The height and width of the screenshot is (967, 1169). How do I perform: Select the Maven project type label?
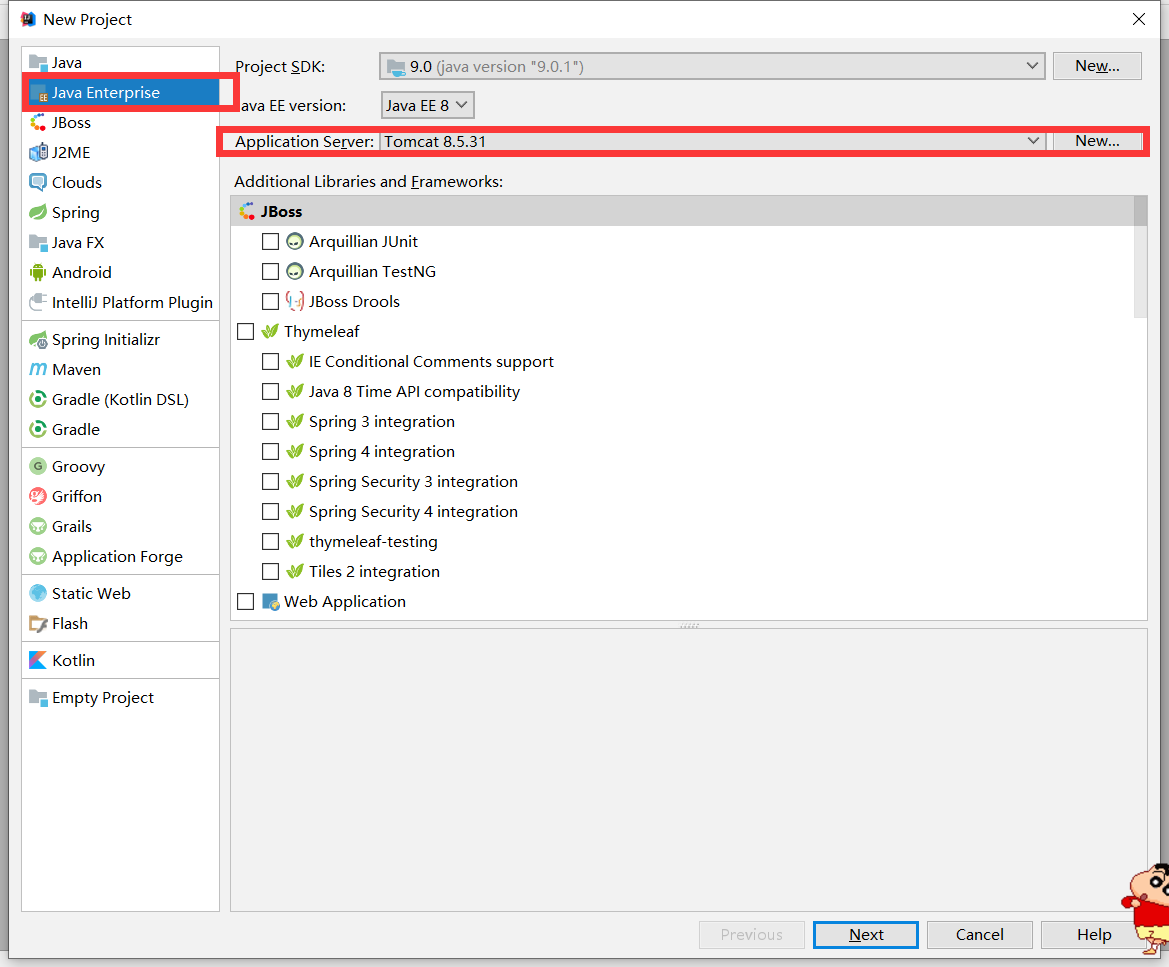click(76, 370)
